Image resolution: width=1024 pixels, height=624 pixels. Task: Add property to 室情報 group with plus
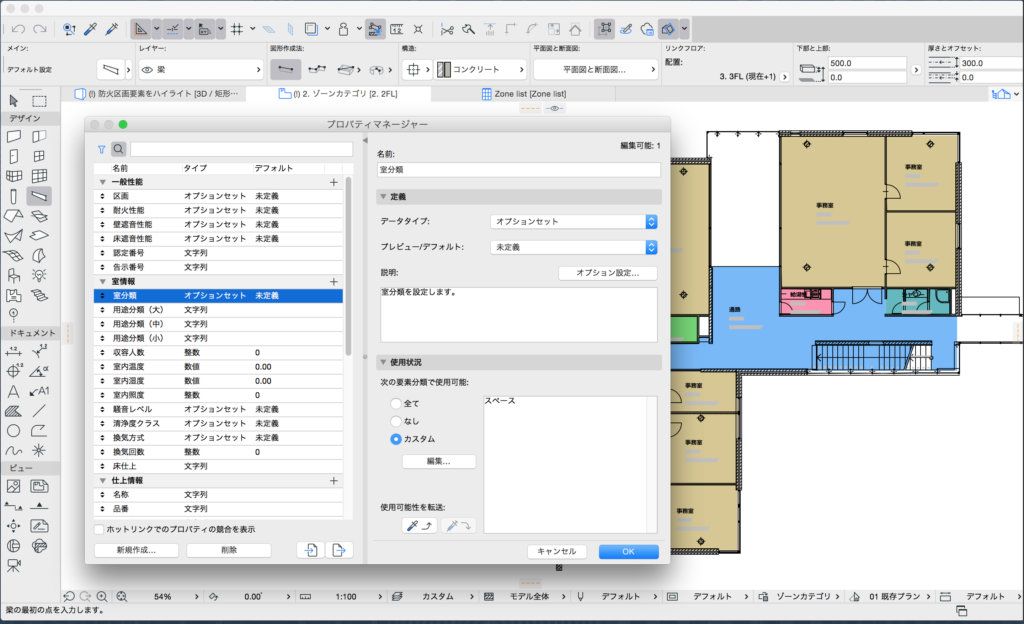[334, 282]
